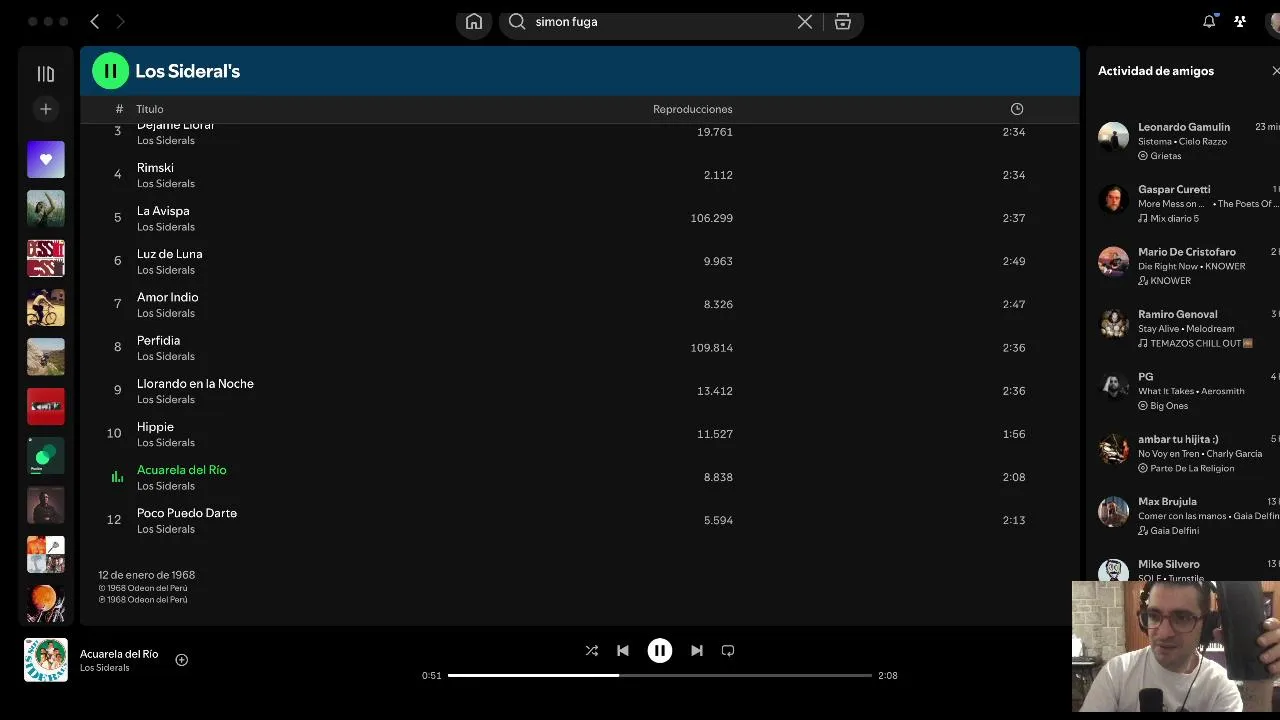Screen dimensions: 1280x720
Task: Open Leonardo Gamulin's friend profile
Action: click(x=1184, y=127)
